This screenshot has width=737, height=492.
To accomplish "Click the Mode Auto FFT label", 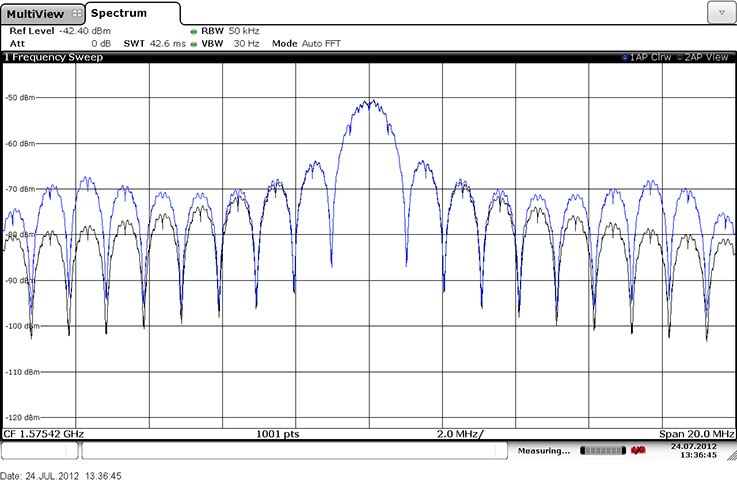I will coord(300,43).
